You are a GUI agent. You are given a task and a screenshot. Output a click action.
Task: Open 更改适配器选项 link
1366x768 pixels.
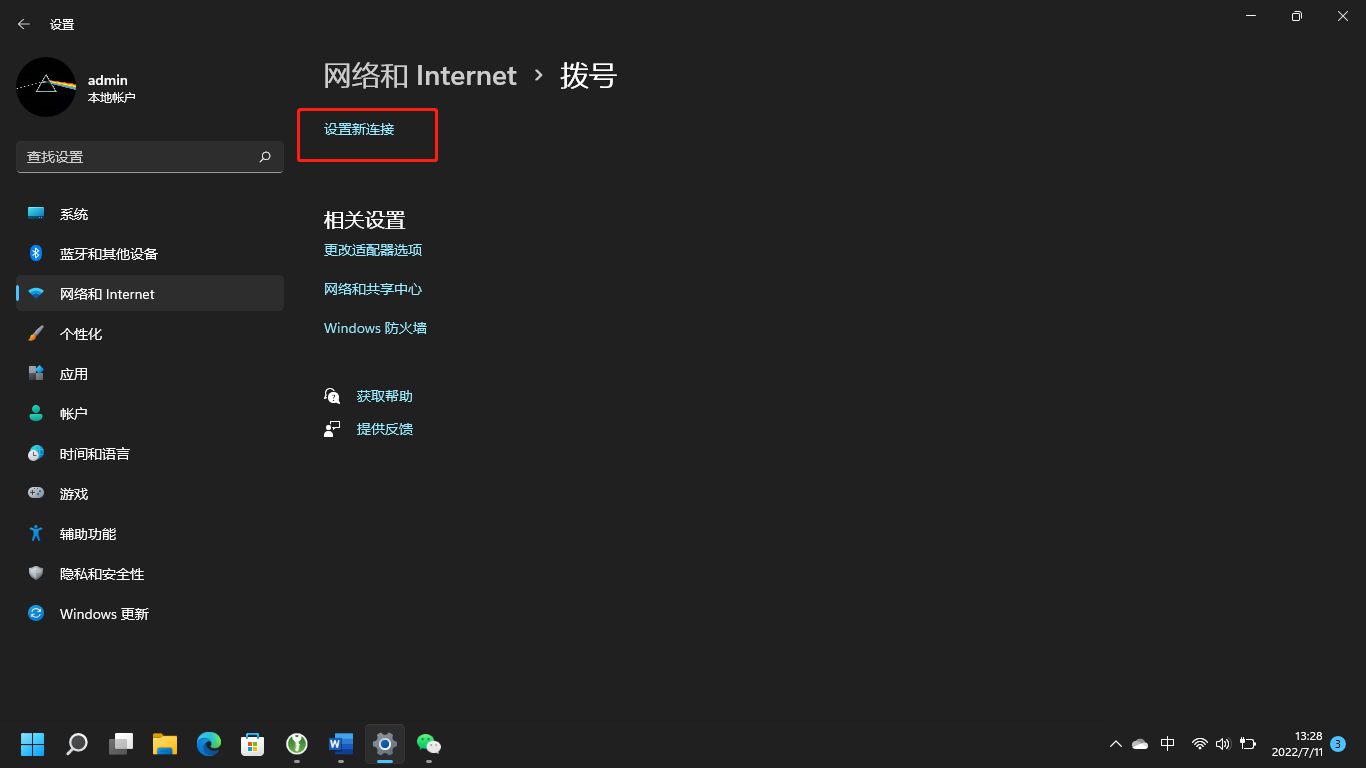click(373, 250)
